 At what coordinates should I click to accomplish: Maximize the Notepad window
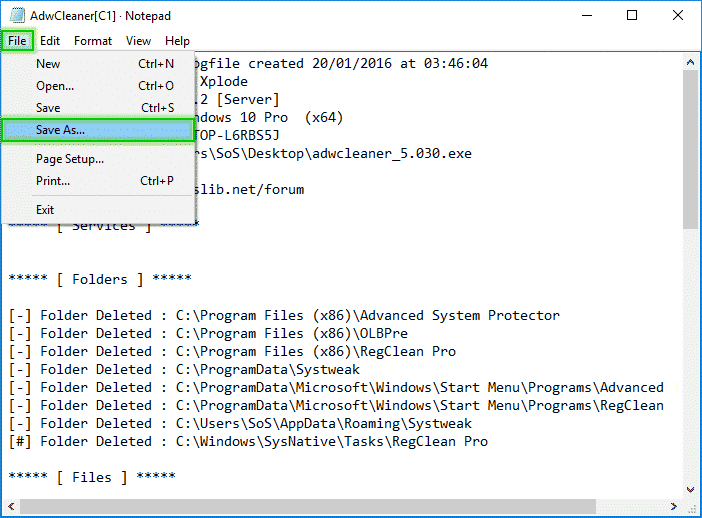pyautogui.click(x=632, y=15)
